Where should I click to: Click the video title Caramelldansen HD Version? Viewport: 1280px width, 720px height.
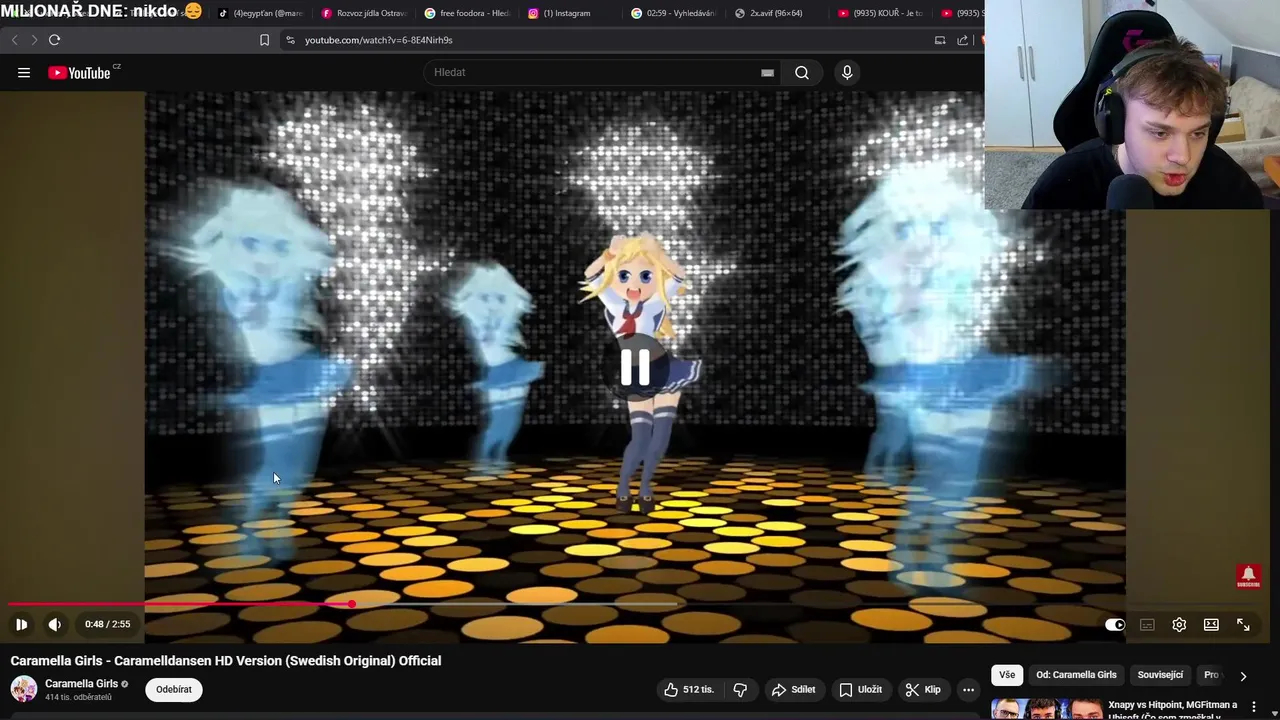click(226, 661)
